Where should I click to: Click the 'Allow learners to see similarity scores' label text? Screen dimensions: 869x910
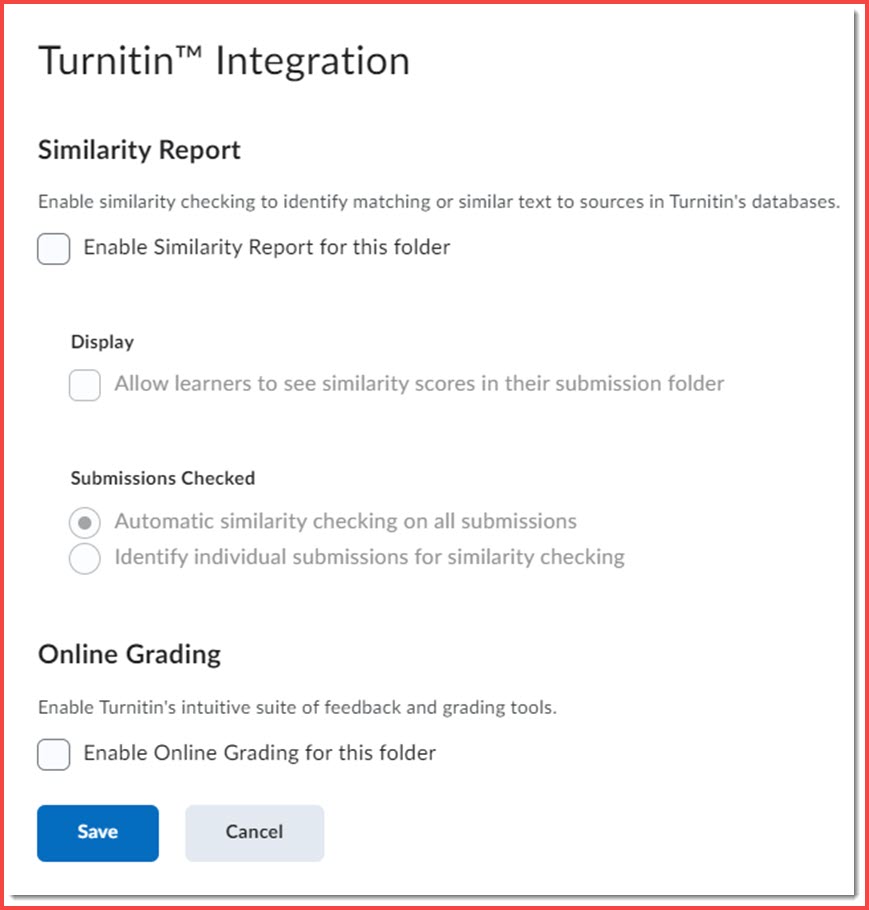click(x=418, y=383)
